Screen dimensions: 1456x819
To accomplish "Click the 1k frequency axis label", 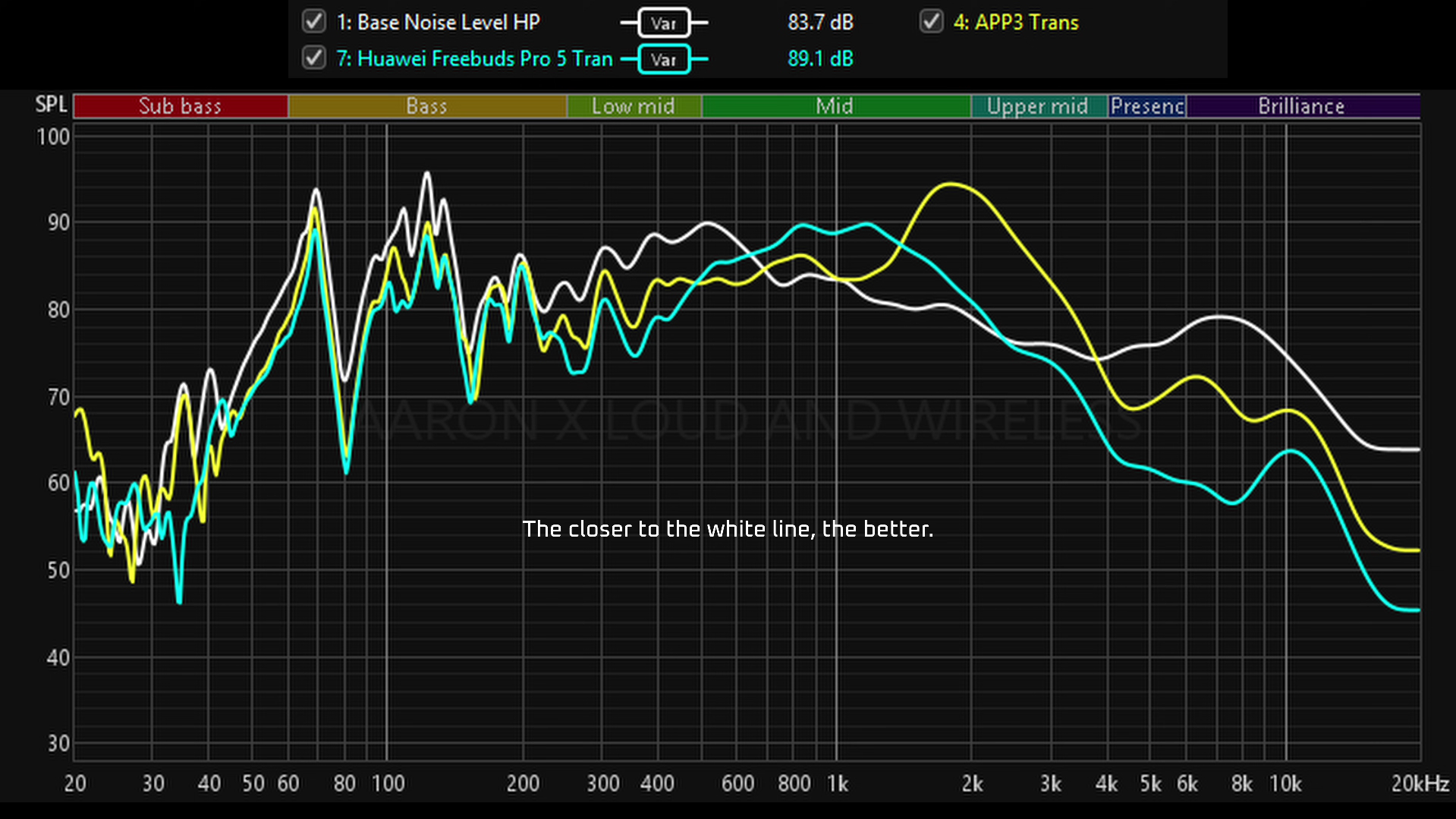I will (x=838, y=783).
